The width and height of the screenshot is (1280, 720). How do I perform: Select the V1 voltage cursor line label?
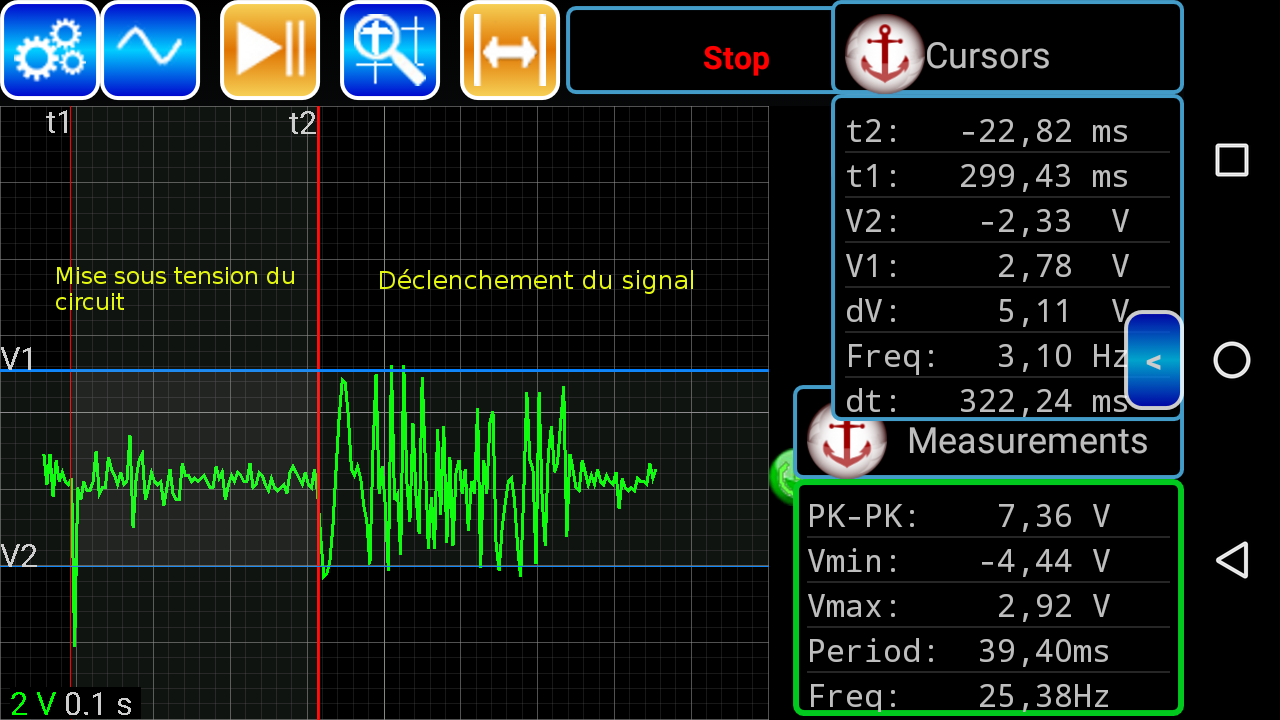click(18, 358)
